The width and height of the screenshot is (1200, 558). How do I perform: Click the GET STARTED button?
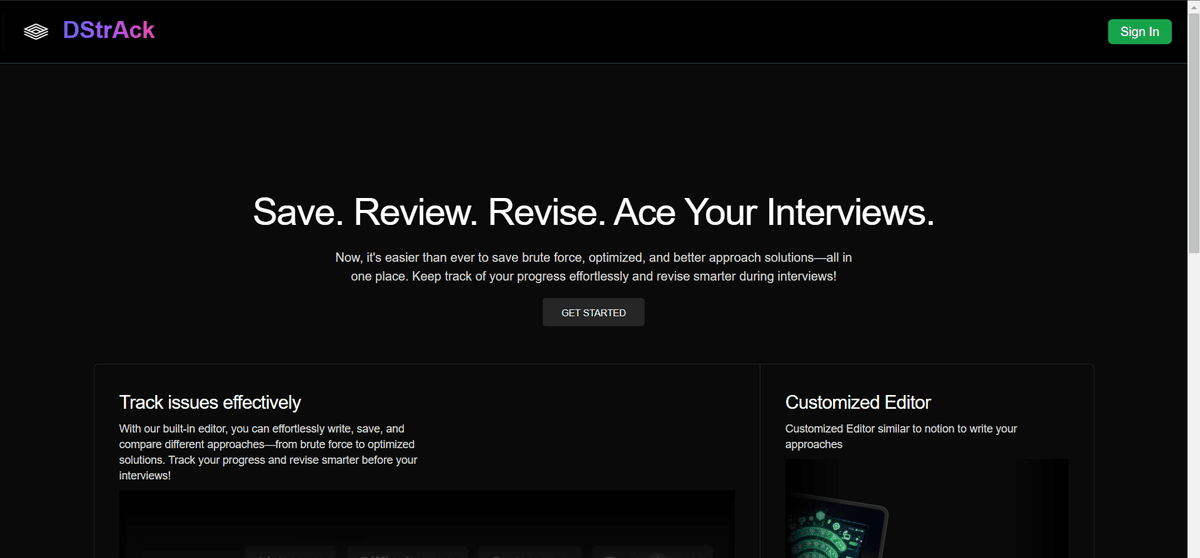[593, 313]
